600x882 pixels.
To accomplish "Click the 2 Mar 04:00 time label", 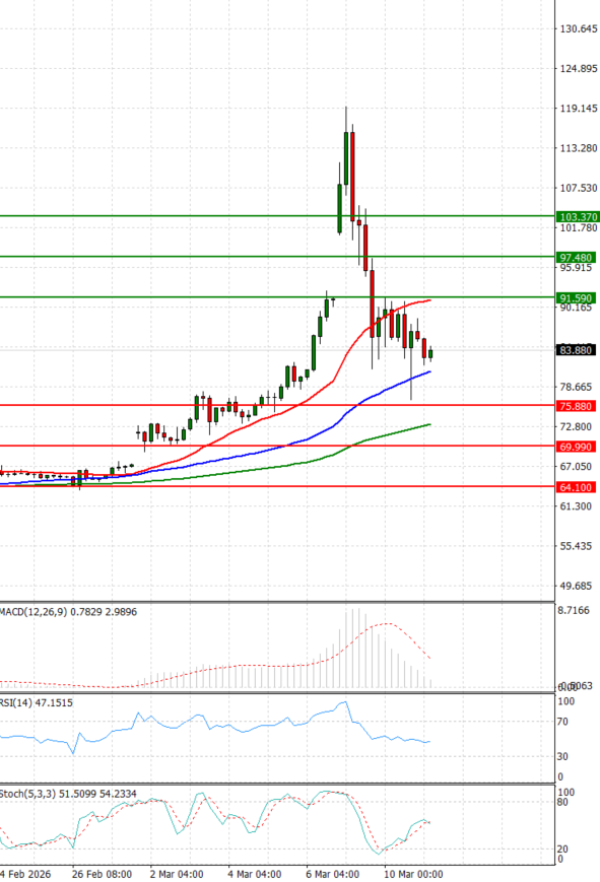I will 176,873.
